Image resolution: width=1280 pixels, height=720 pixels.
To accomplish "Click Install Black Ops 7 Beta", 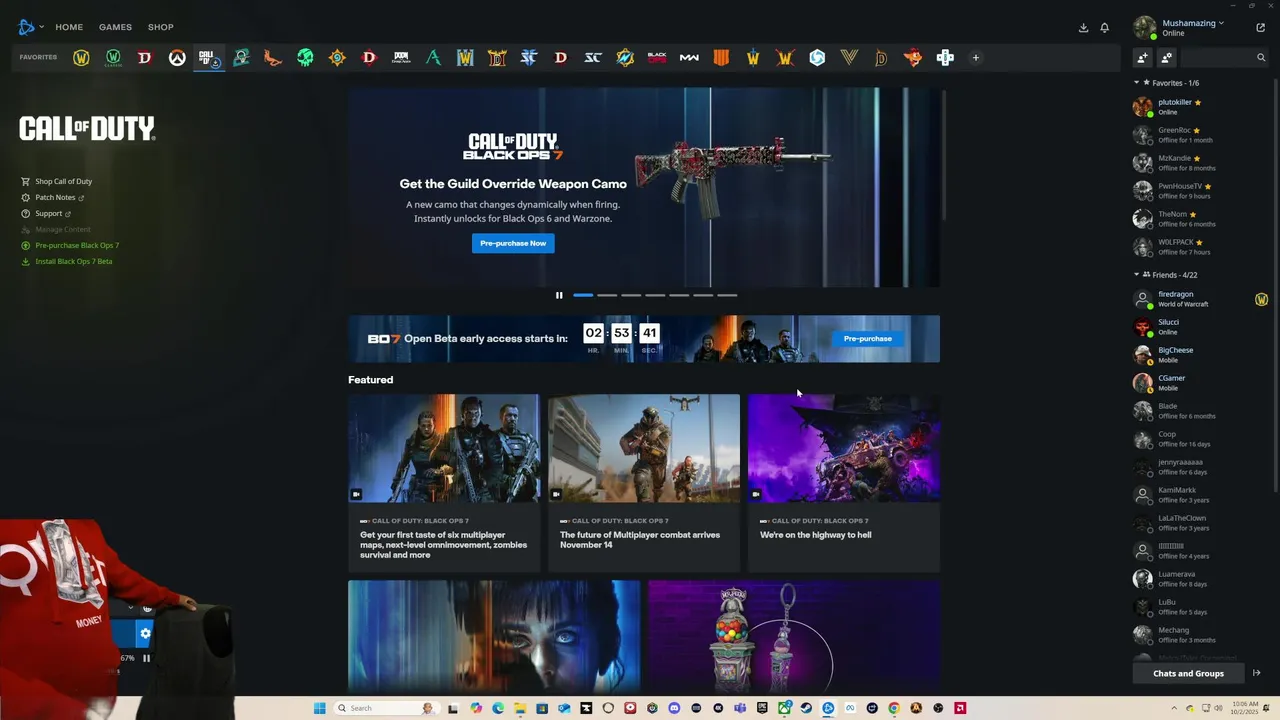I will tap(73, 262).
